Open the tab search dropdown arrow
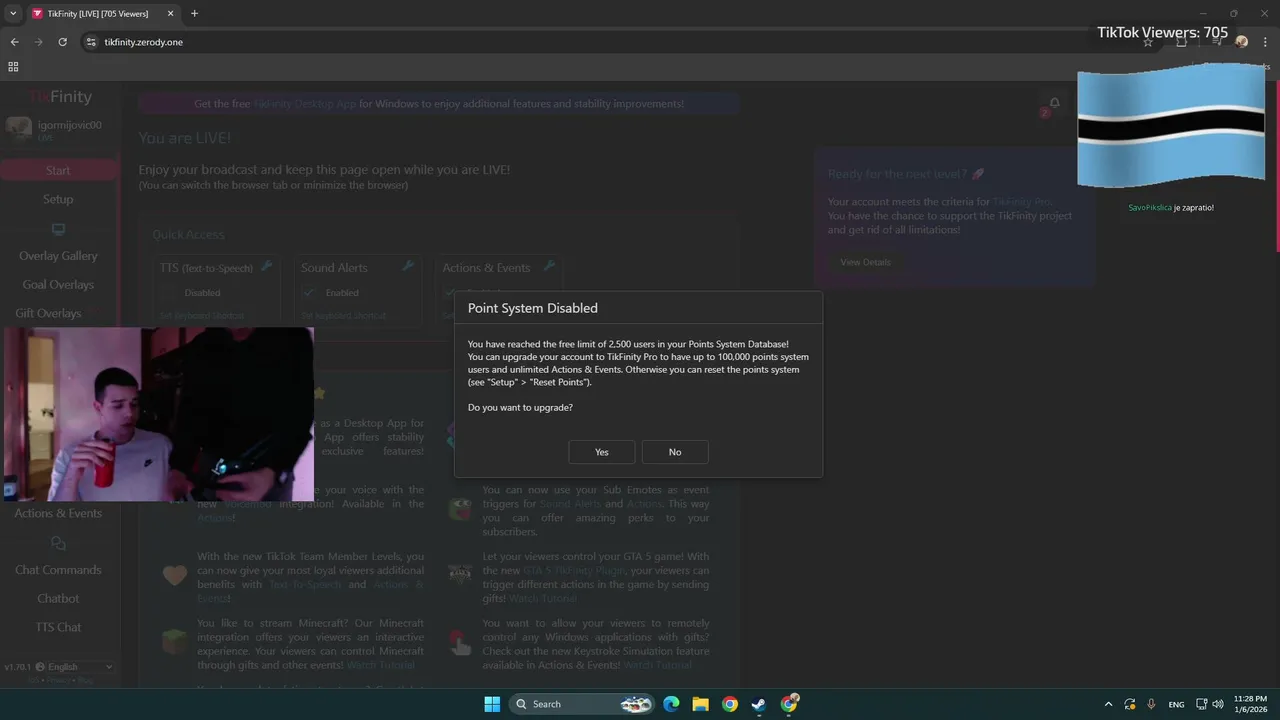 [13, 13]
